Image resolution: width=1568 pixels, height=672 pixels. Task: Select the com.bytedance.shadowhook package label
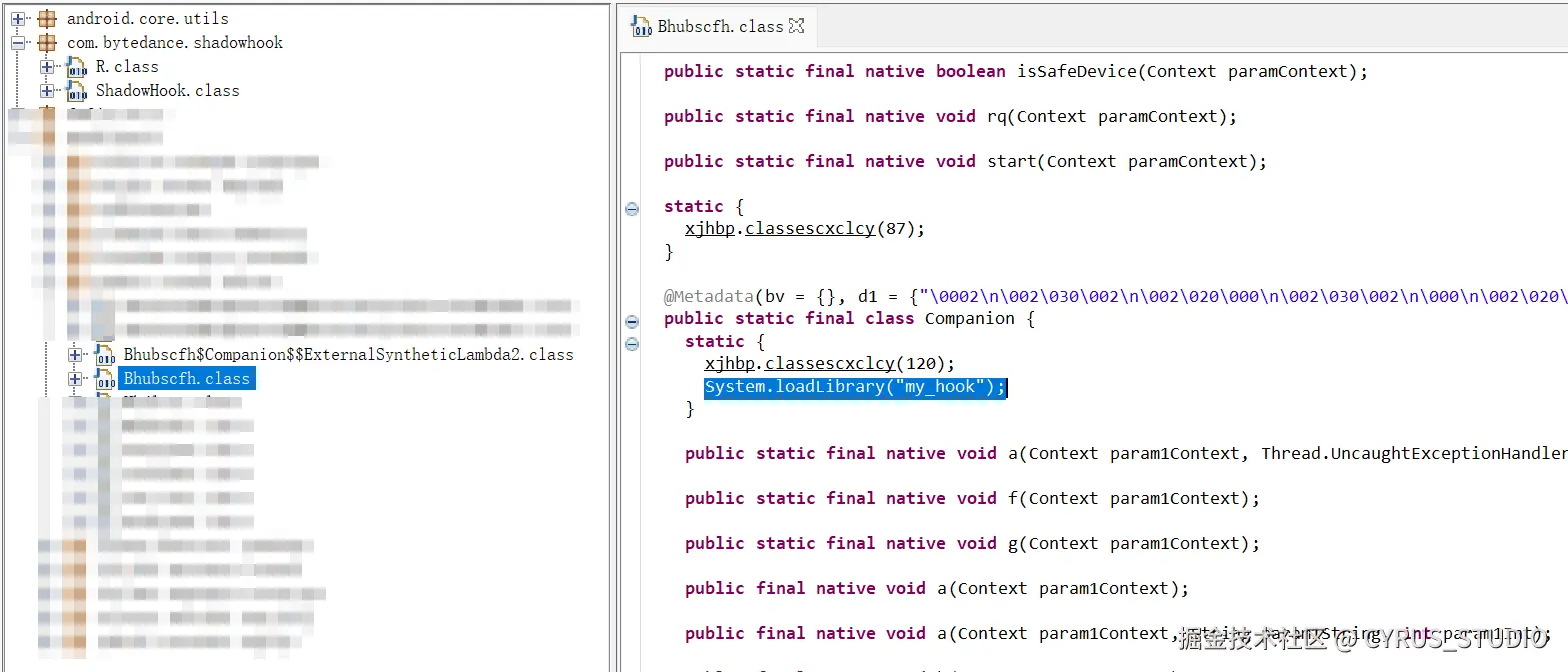pos(175,42)
